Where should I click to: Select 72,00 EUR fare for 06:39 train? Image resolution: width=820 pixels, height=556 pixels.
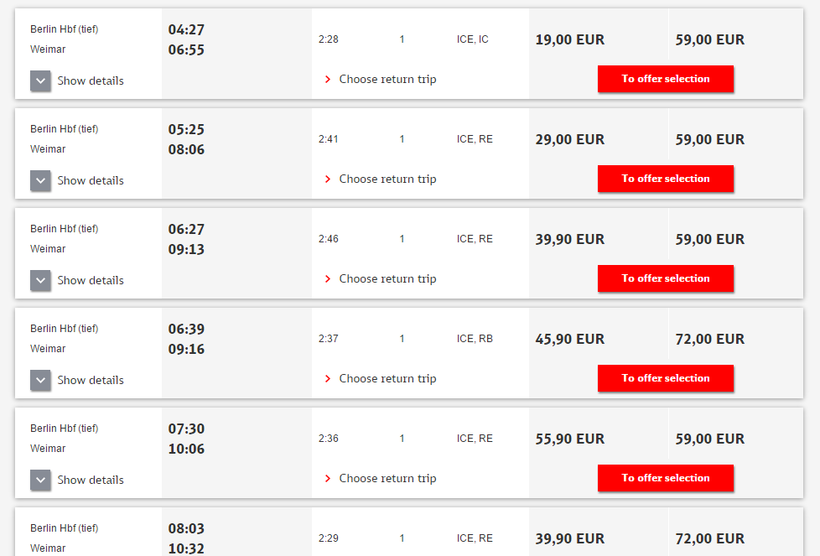tap(710, 339)
